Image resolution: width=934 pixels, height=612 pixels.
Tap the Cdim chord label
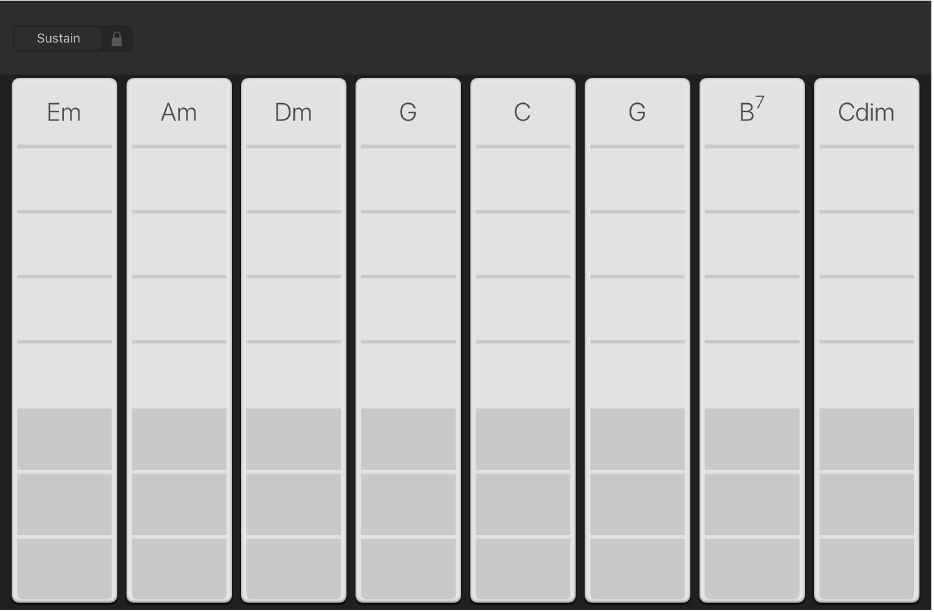pyautogui.click(x=866, y=112)
